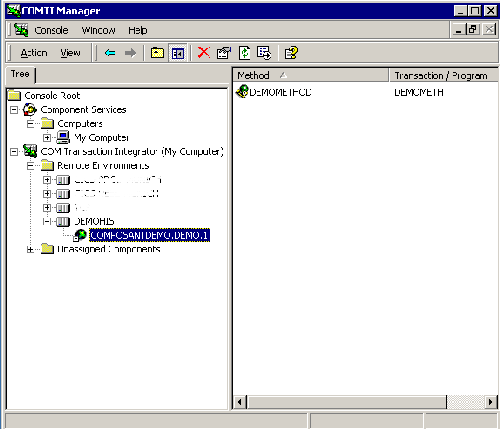Open the Action menu

[34, 53]
